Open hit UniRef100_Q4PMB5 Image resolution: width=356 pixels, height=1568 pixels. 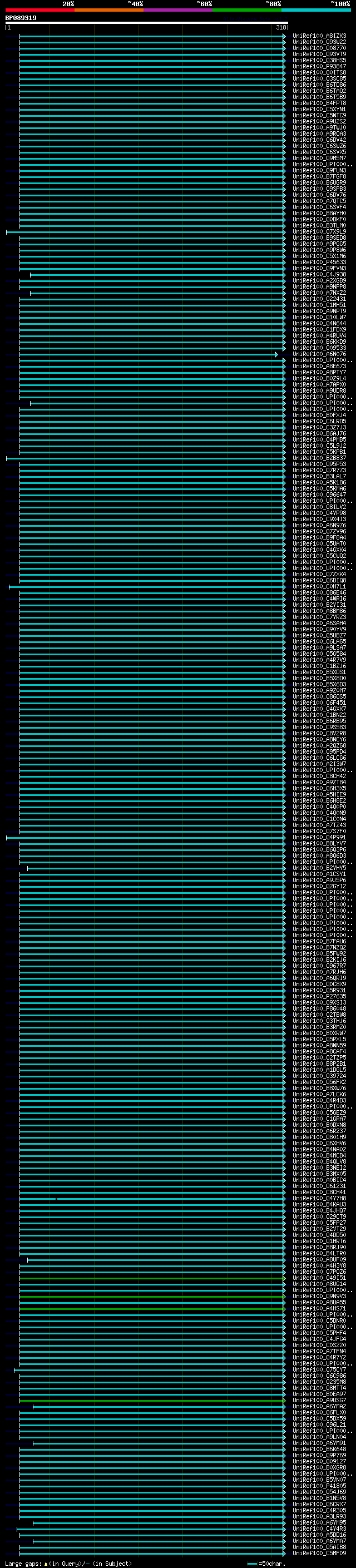pos(319,439)
